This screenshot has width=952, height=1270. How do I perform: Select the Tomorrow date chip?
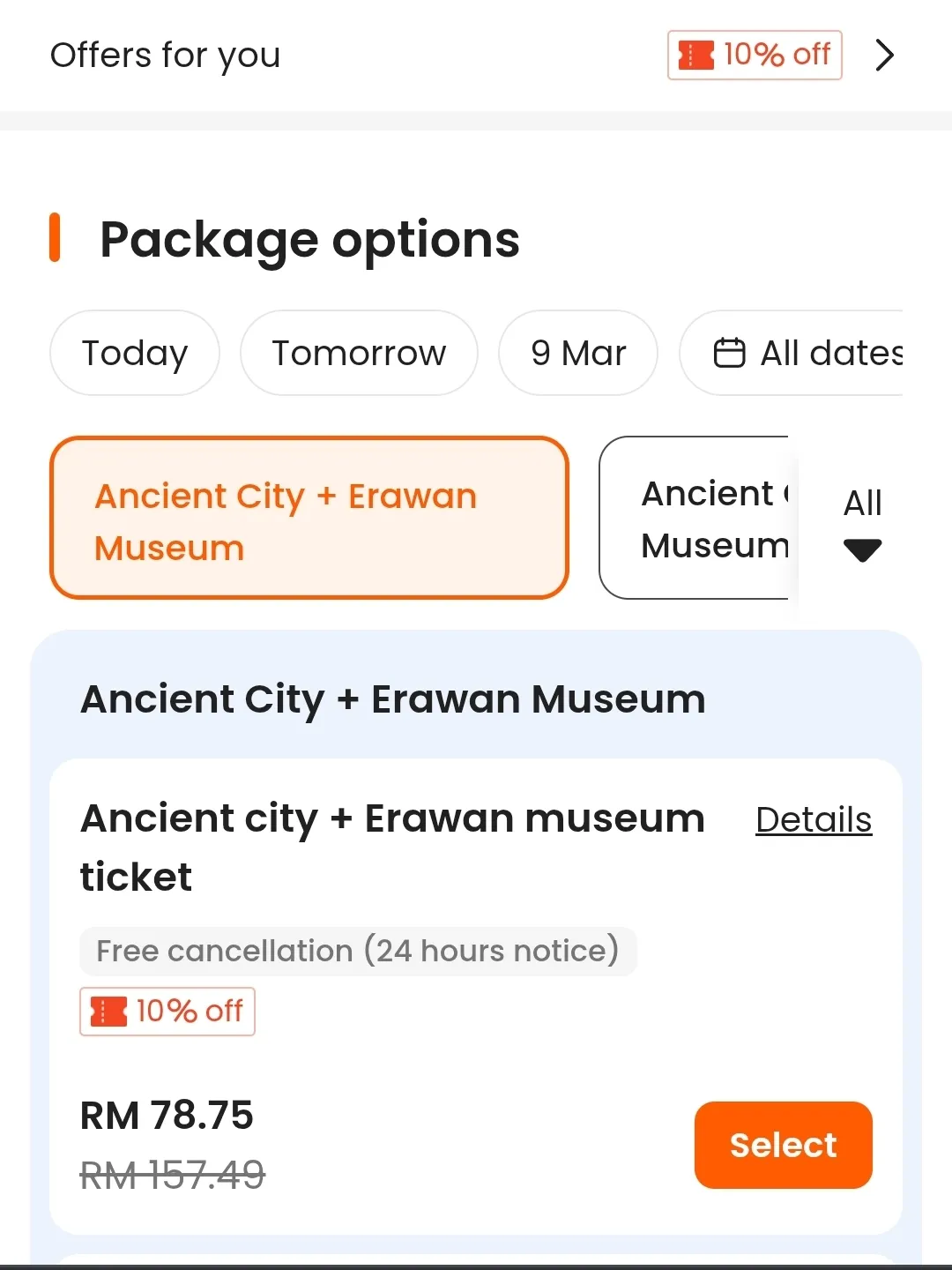359,353
